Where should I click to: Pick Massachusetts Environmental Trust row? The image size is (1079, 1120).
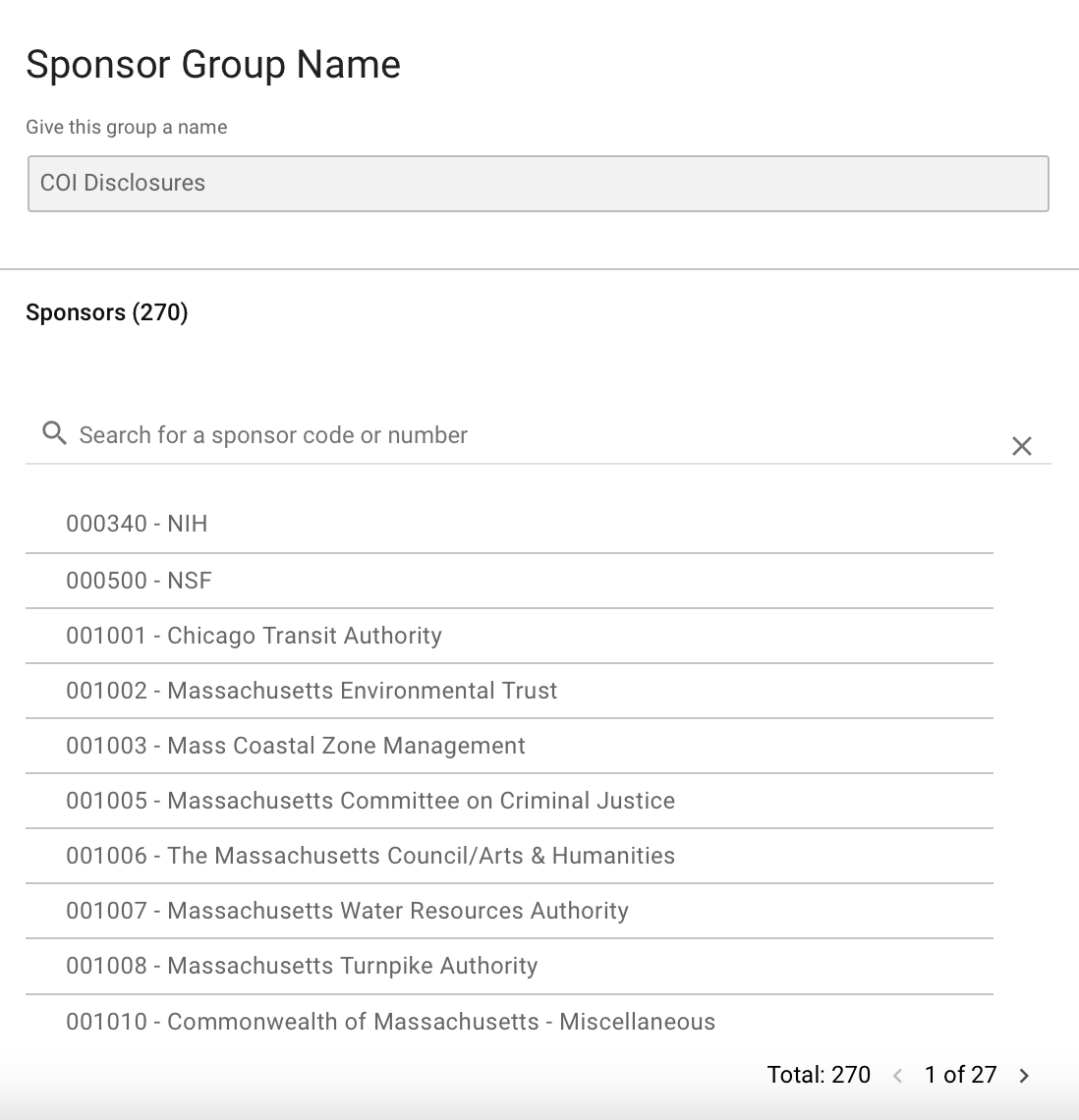(x=312, y=691)
